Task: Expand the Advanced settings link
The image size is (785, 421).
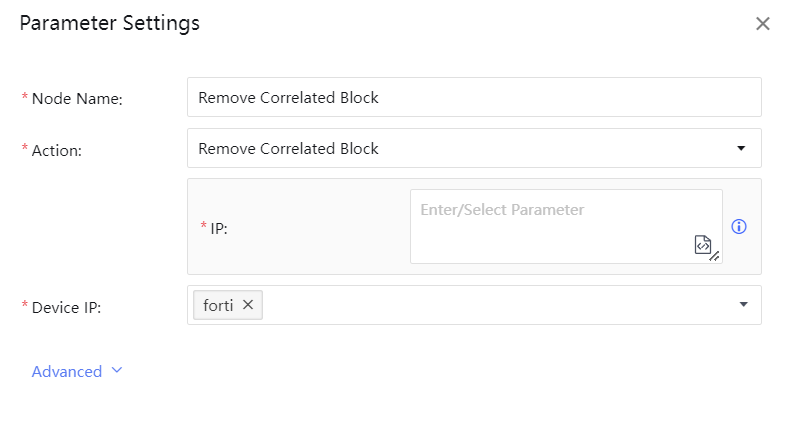Action: tap(67, 372)
